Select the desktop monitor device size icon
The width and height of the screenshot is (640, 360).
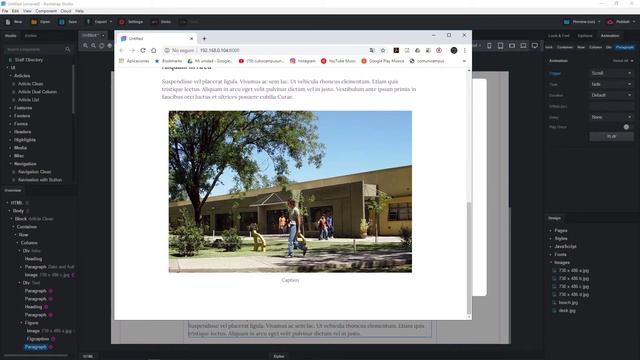(x=535, y=46)
